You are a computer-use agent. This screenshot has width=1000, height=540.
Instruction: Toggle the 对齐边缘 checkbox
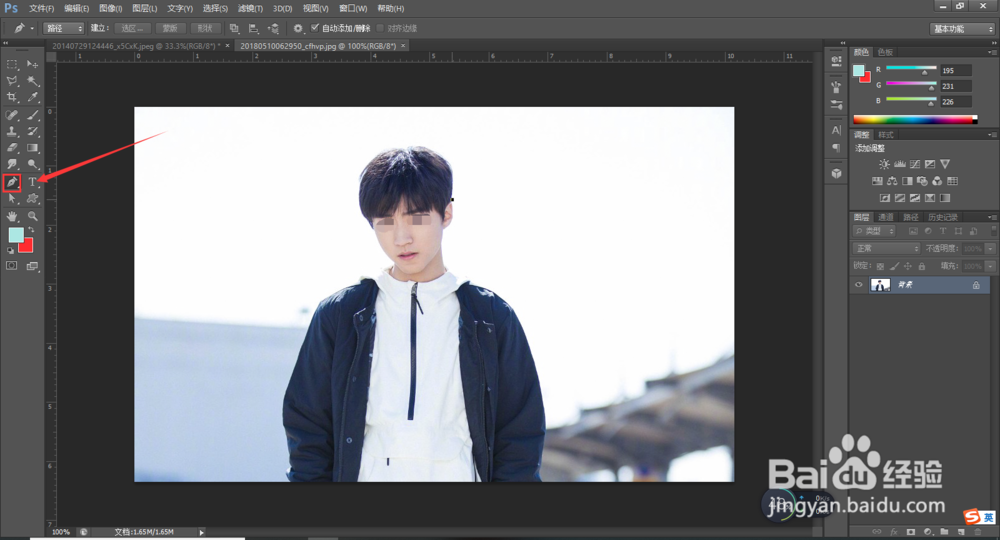click(381, 28)
